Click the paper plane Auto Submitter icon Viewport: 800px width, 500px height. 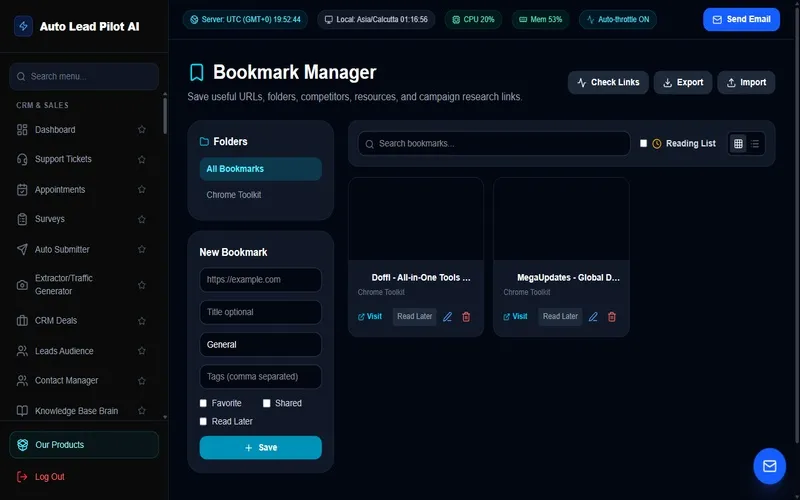(22, 249)
